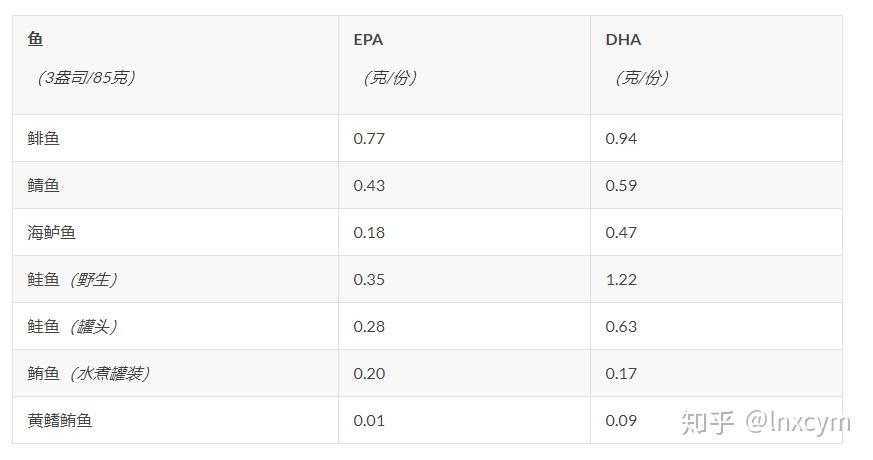Click the 知乎 @lnxcym watermark
This screenshot has width=873, height=460.
765,422
